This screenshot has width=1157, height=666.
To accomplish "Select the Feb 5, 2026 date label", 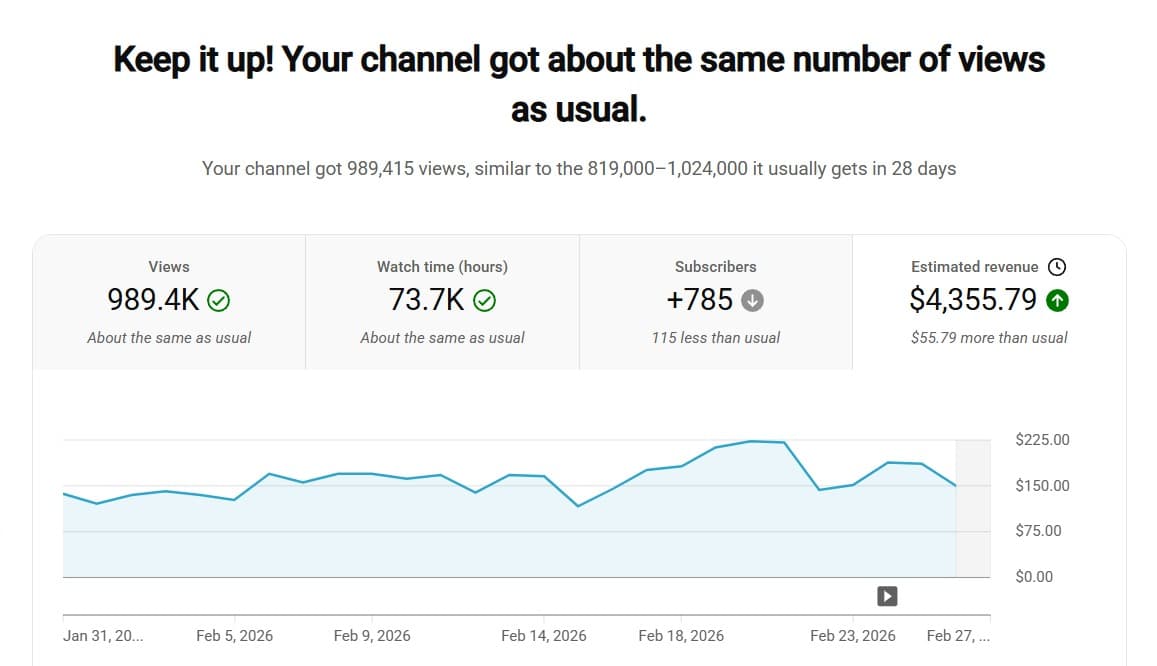I will coord(234,635).
